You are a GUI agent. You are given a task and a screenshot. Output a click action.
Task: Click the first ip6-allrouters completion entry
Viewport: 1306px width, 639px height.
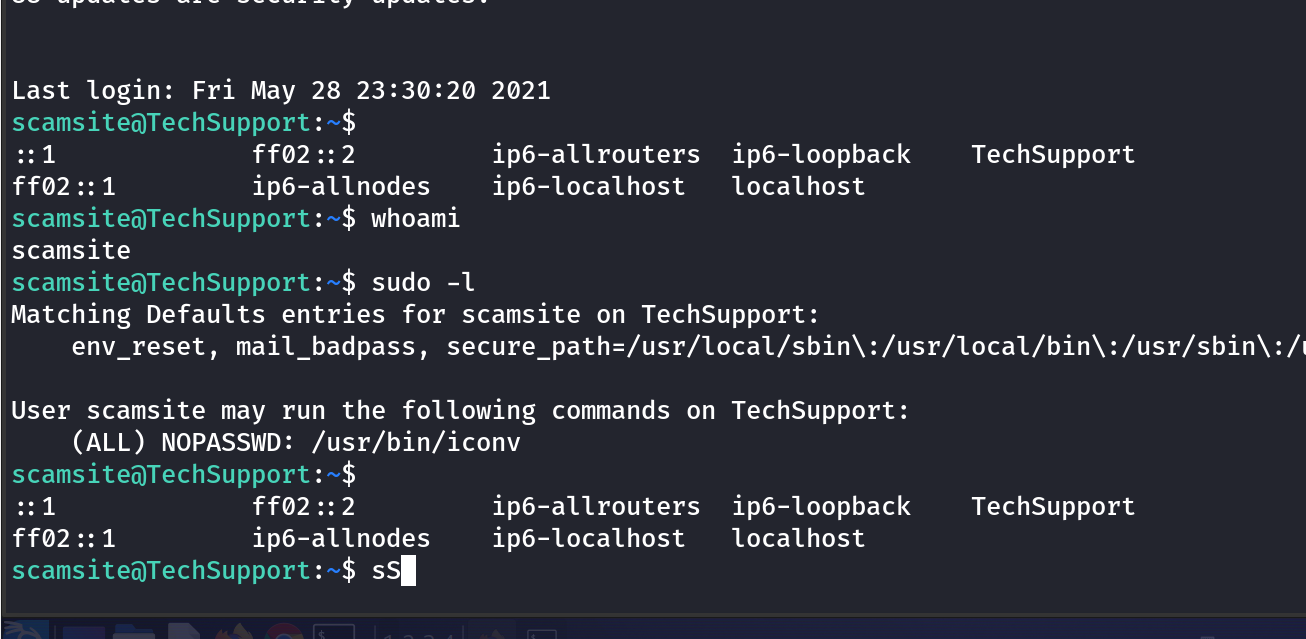point(596,154)
